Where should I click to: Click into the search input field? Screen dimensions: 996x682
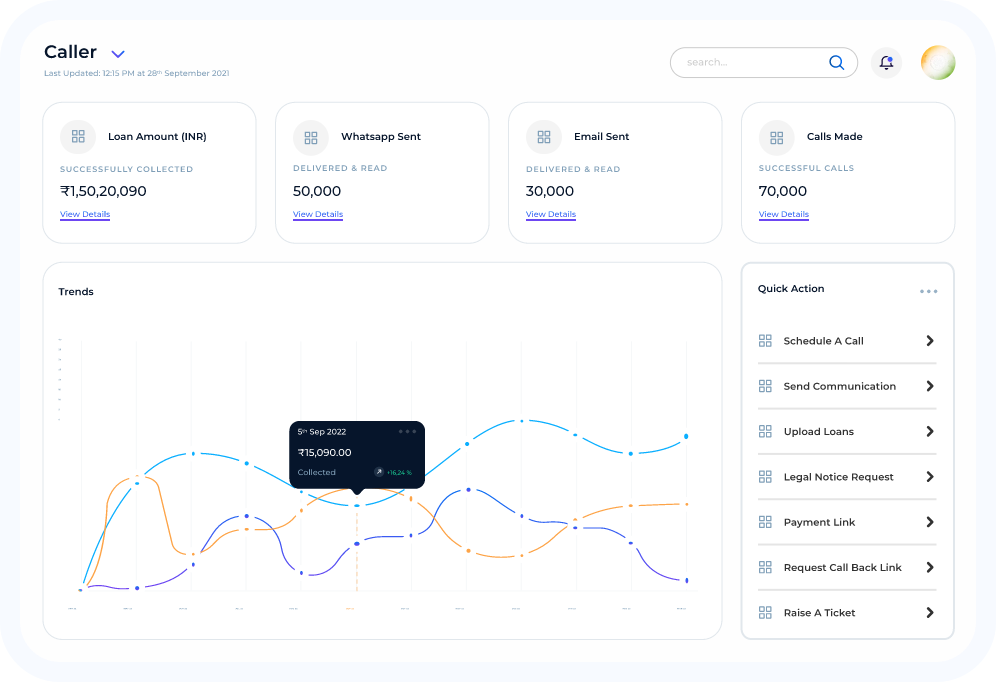[750, 63]
